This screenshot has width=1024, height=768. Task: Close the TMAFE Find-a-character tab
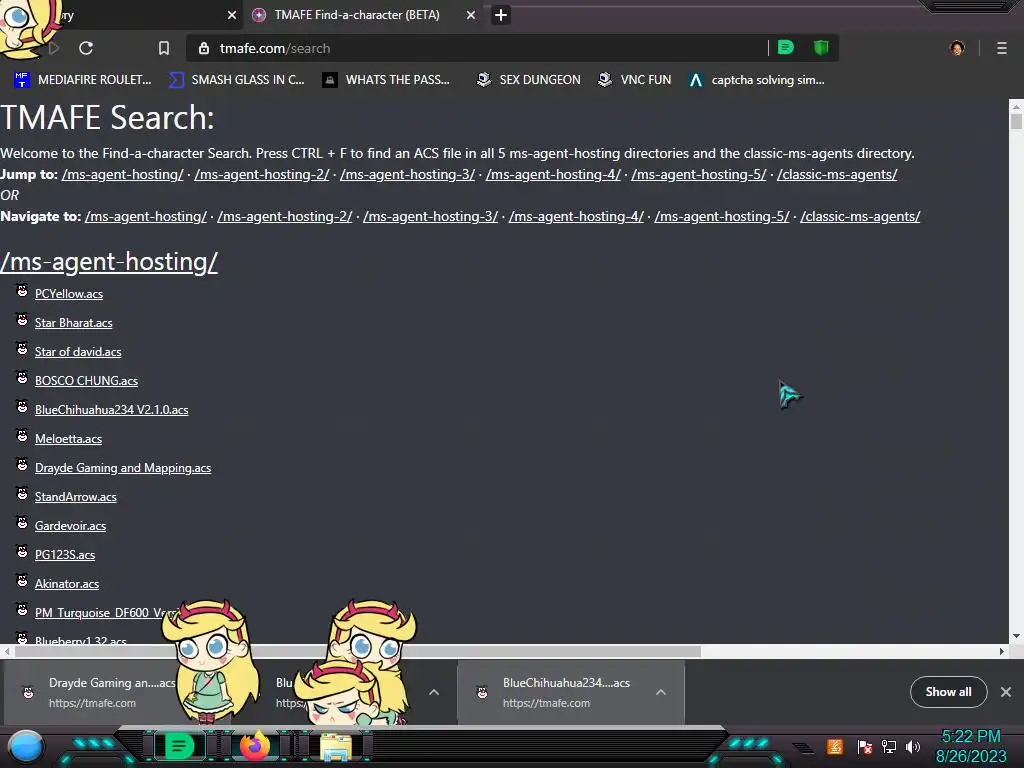coord(471,15)
